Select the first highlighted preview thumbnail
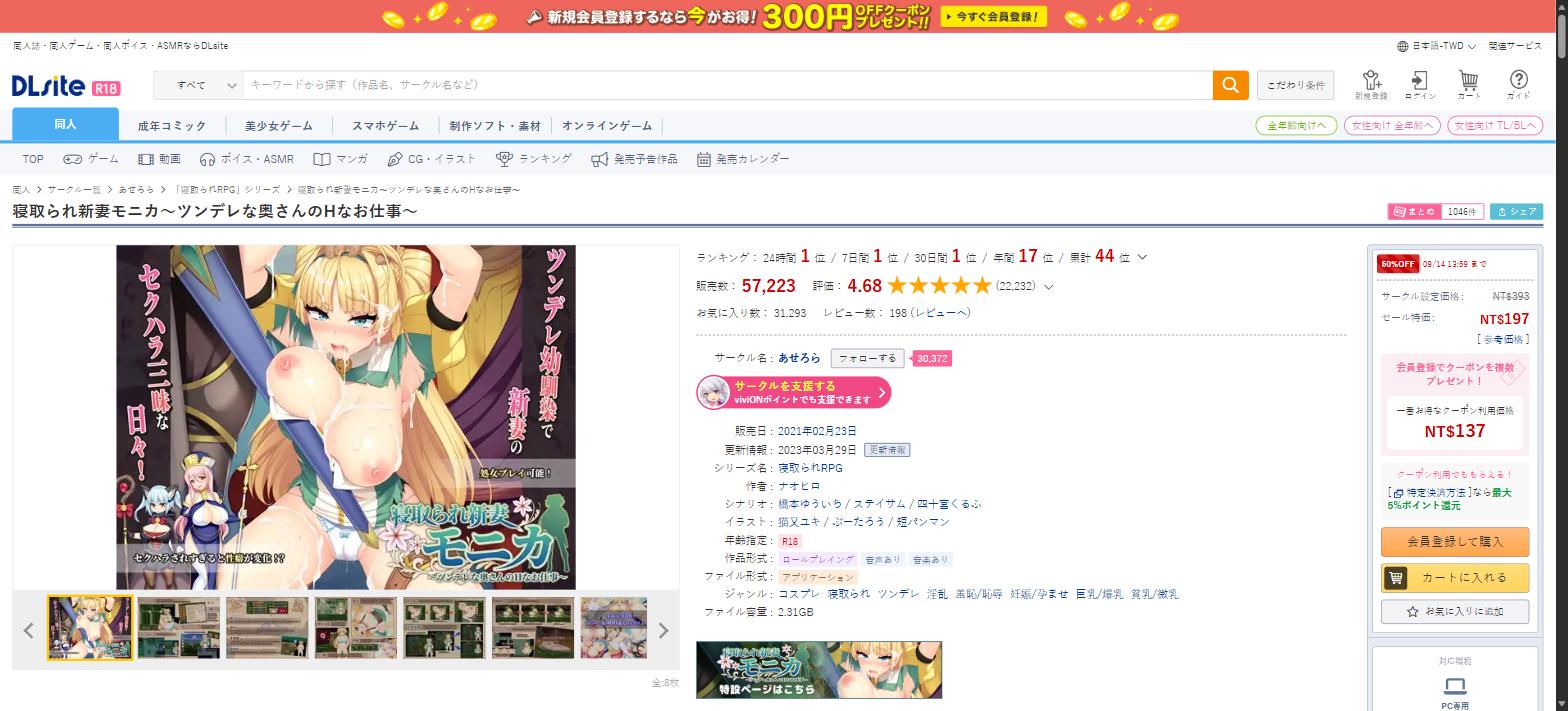1568x711 pixels. click(x=90, y=628)
